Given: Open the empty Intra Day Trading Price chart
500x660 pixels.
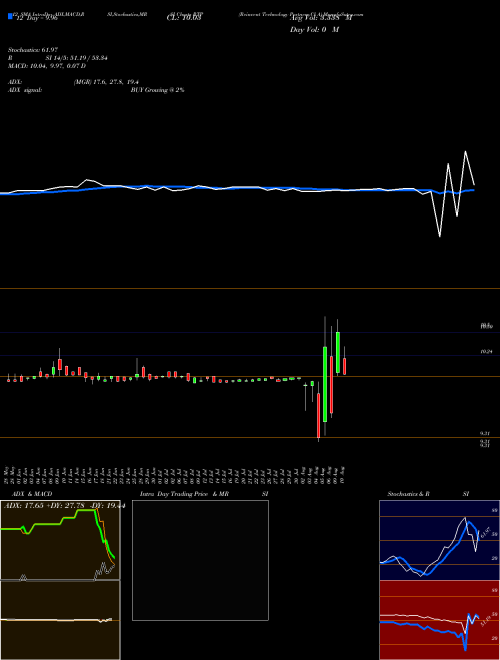Looking at the screenshot, I should (200, 560).
